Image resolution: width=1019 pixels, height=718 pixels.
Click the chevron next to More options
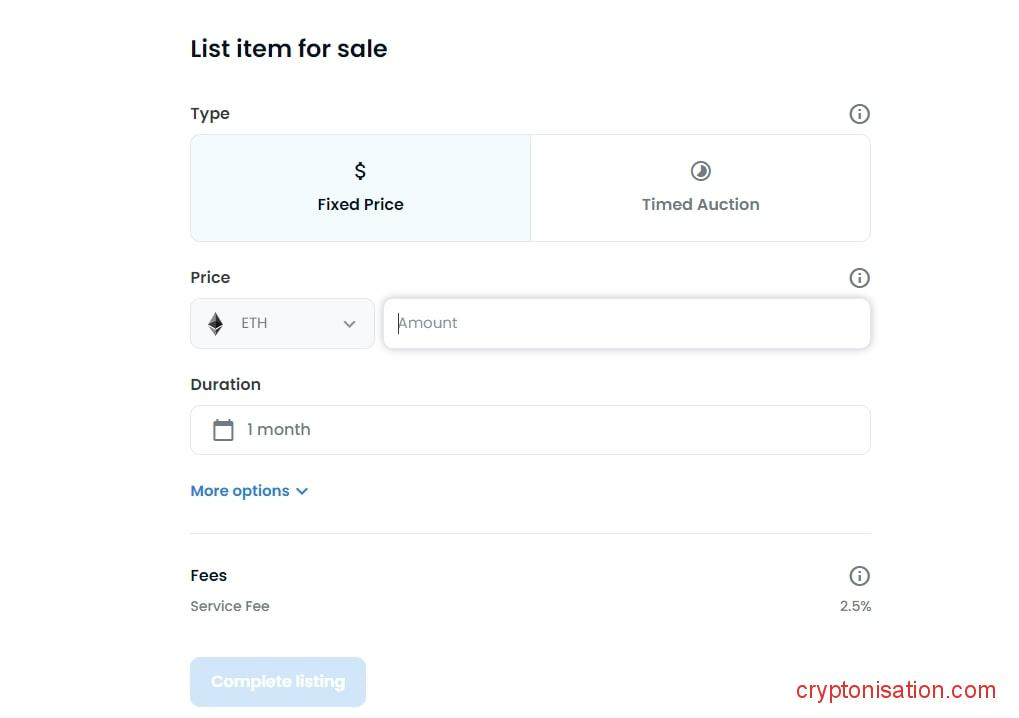(x=302, y=491)
